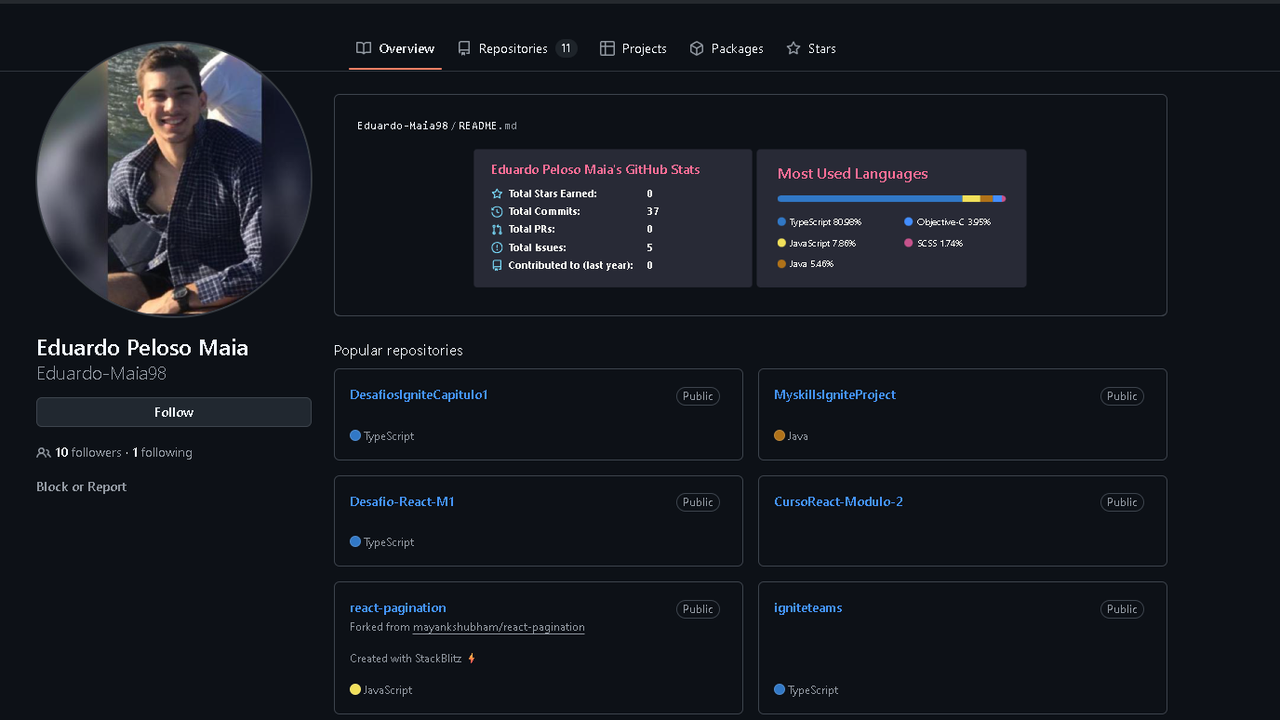Screen dimensions: 1280x720
Task: Click the GitHub Stats card
Action: [x=613, y=218]
